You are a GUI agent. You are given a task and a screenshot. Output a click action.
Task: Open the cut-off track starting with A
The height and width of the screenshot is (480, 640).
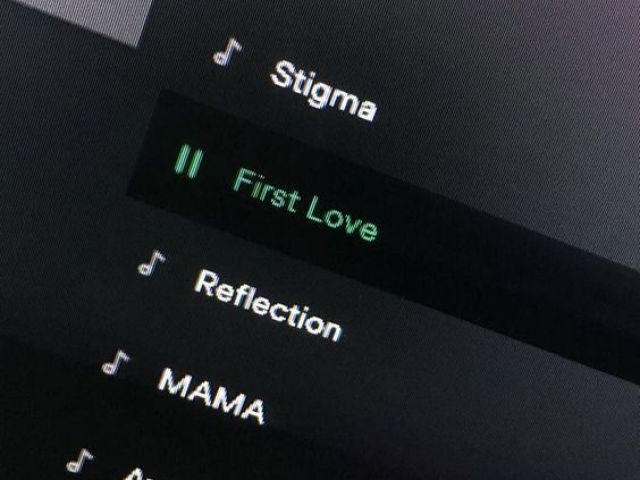[x=135, y=474]
